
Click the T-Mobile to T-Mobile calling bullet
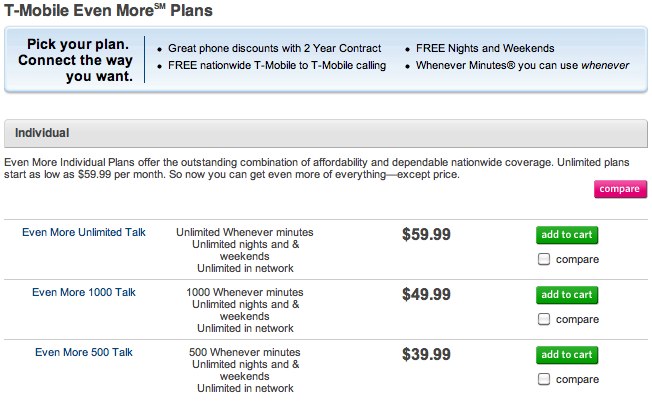pos(277,66)
